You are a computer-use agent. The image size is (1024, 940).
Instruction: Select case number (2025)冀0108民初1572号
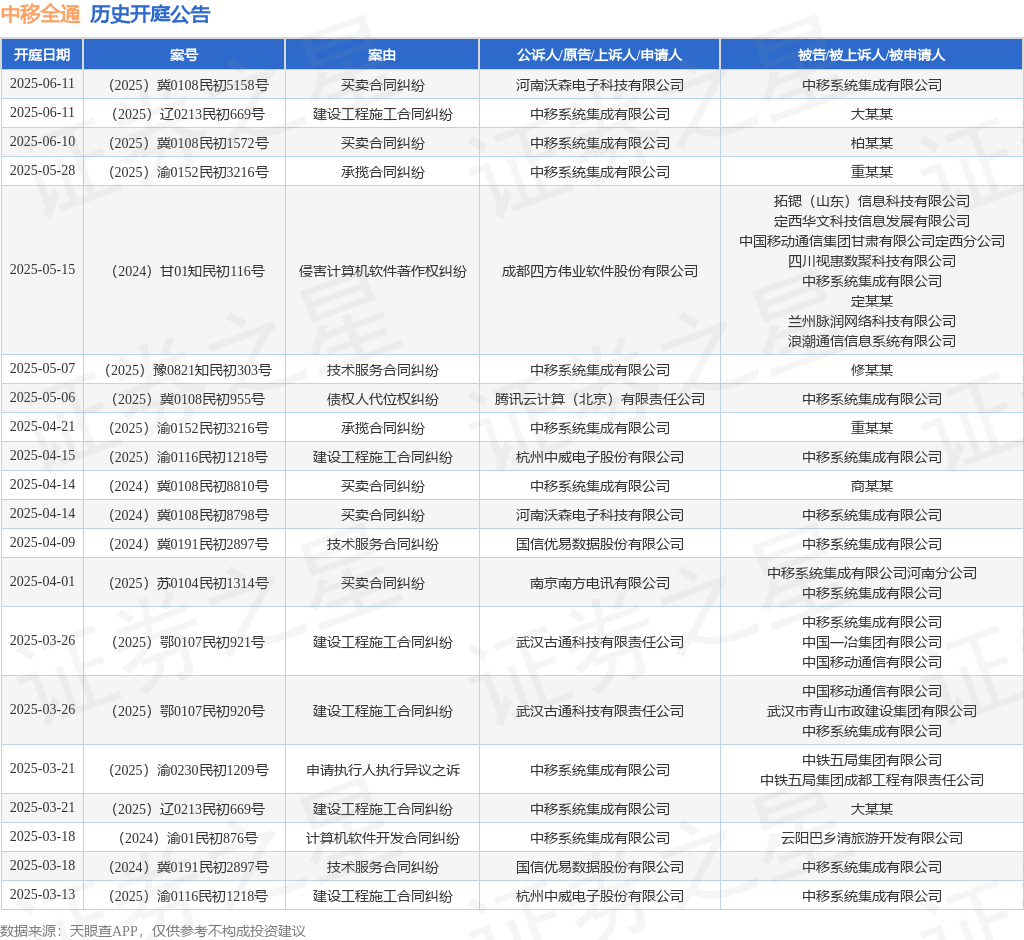click(188, 144)
